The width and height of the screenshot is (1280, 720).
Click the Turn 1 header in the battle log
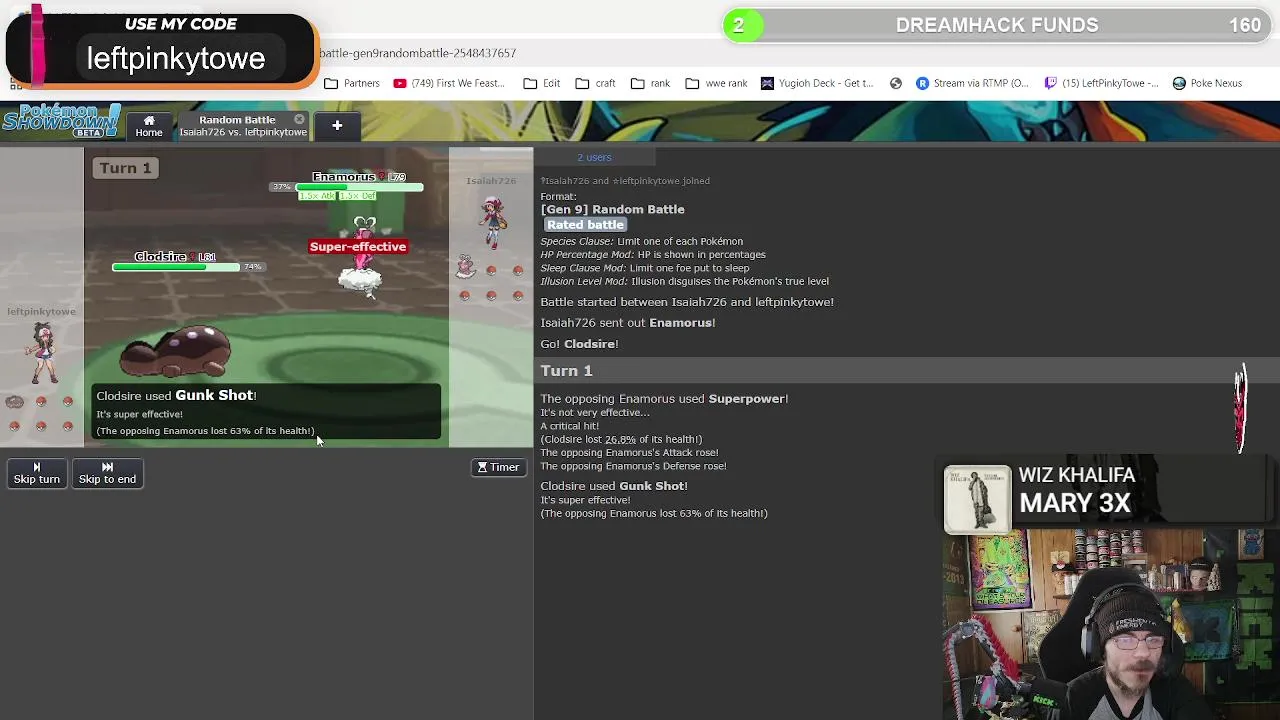click(x=567, y=371)
